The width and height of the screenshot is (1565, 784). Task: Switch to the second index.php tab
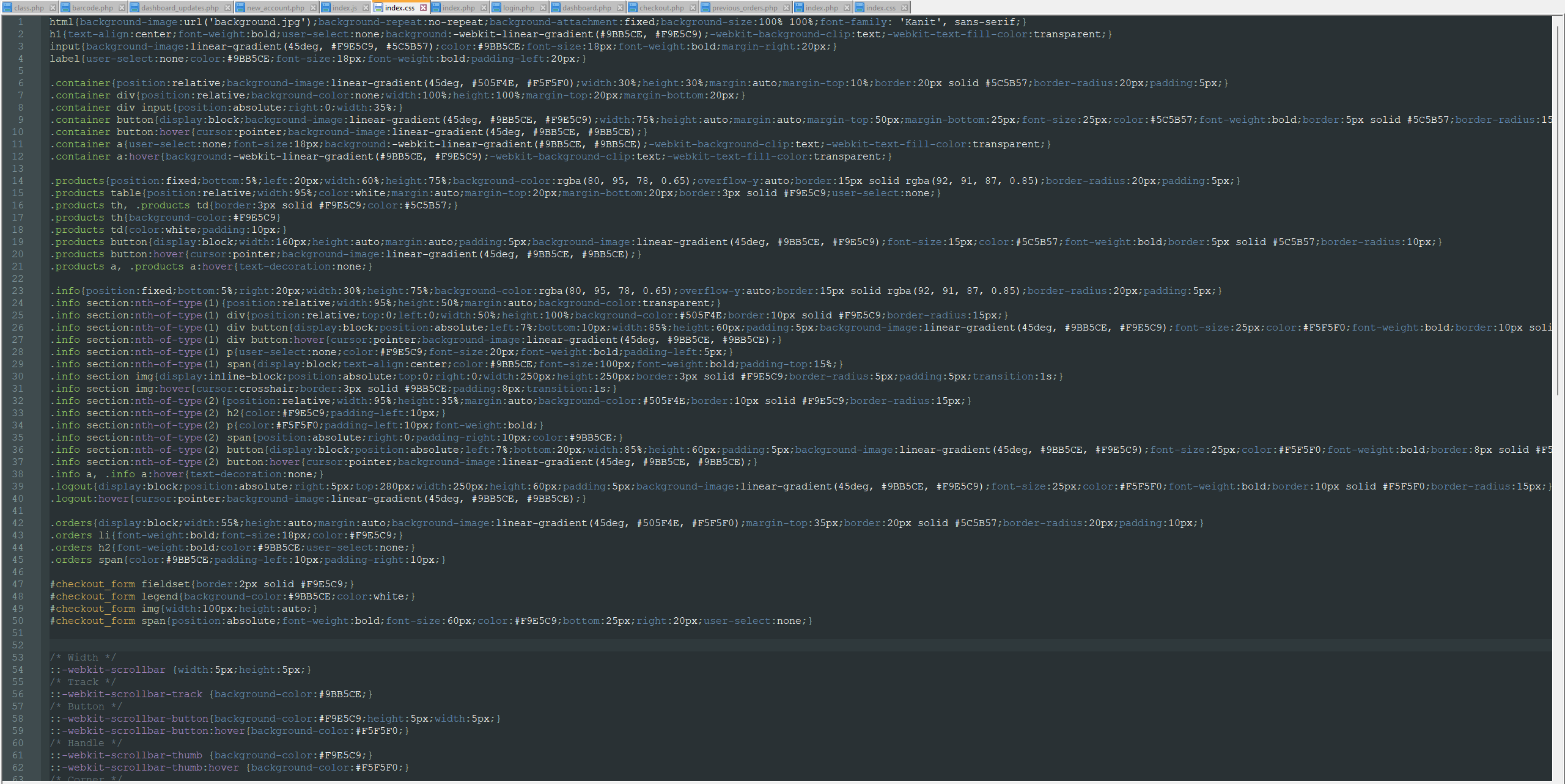[822, 7]
